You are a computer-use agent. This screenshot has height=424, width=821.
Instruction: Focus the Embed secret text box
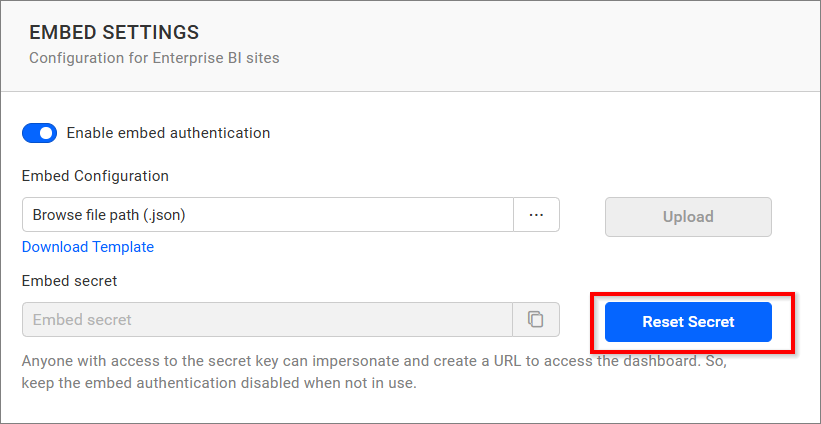coord(267,320)
